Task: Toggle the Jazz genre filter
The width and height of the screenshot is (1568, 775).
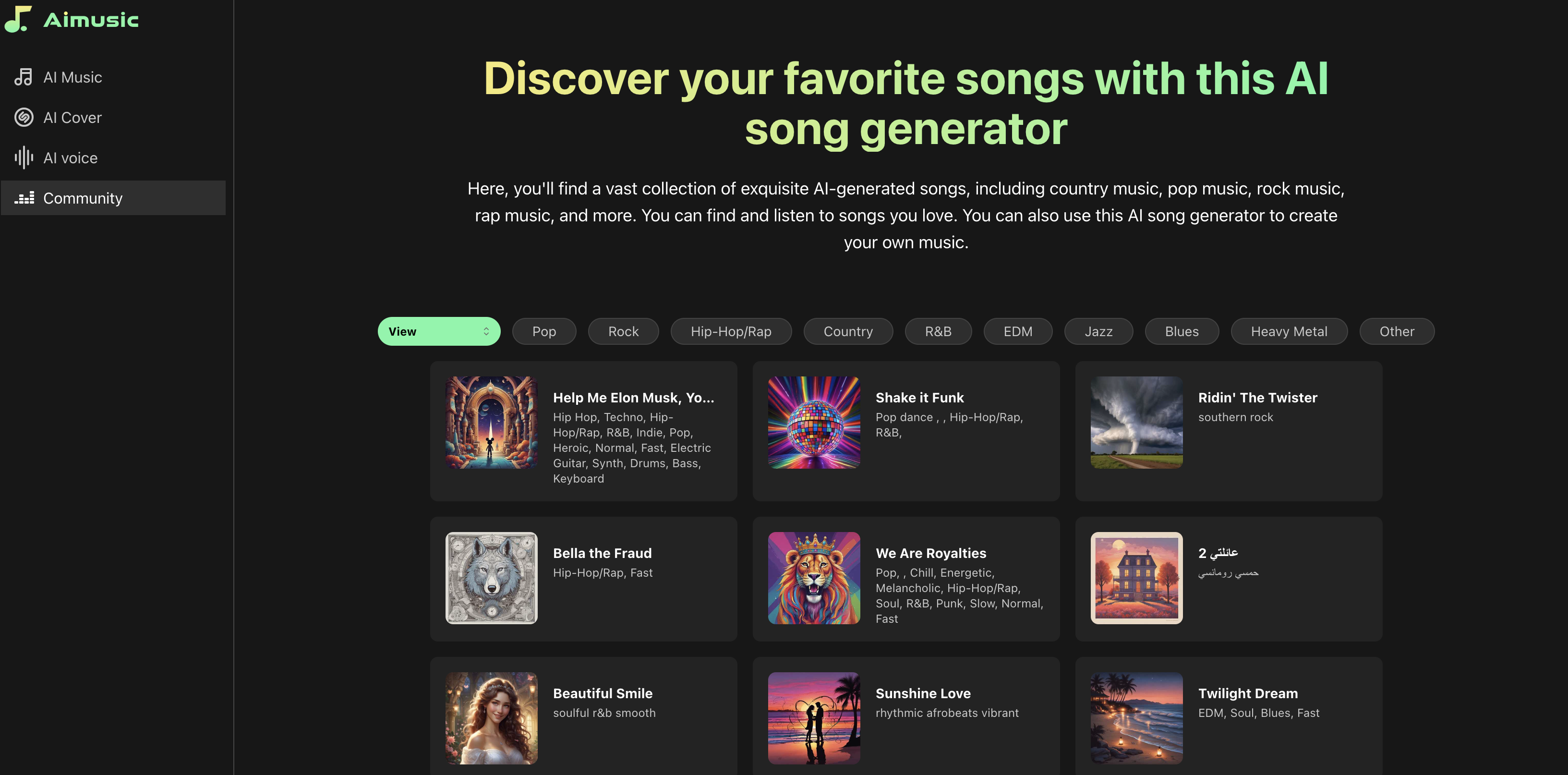Action: 1099,331
